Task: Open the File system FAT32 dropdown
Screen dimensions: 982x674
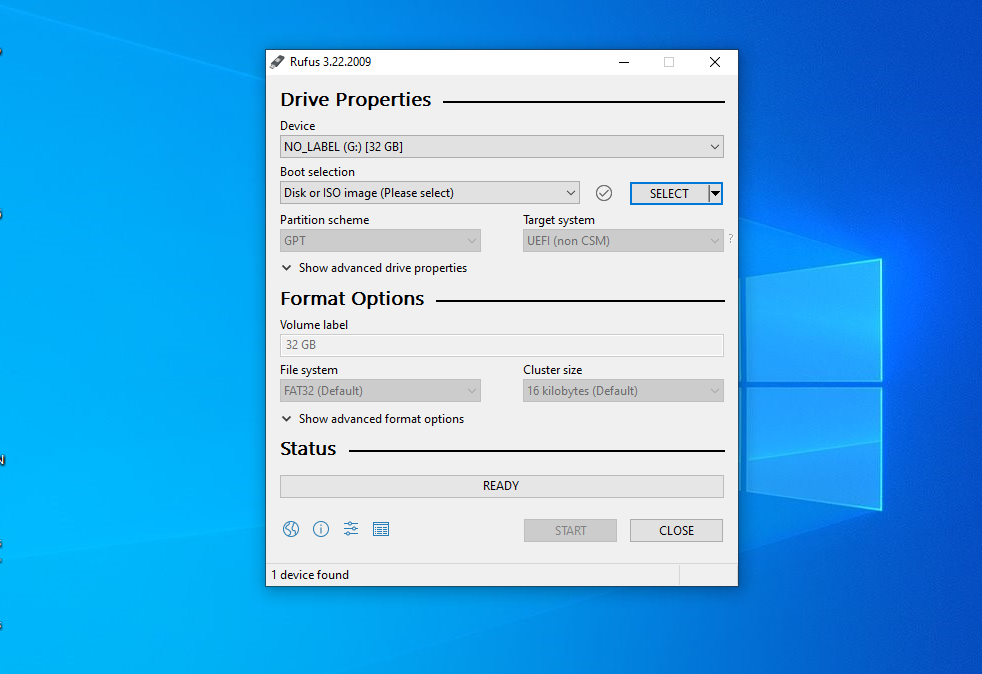Action: (380, 391)
